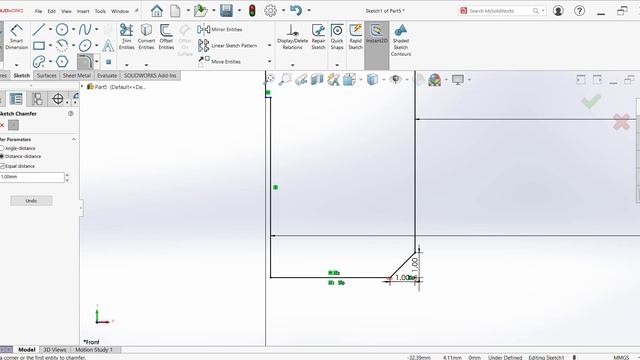Click Convert Entities tool
640x360 pixels.
(146, 37)
